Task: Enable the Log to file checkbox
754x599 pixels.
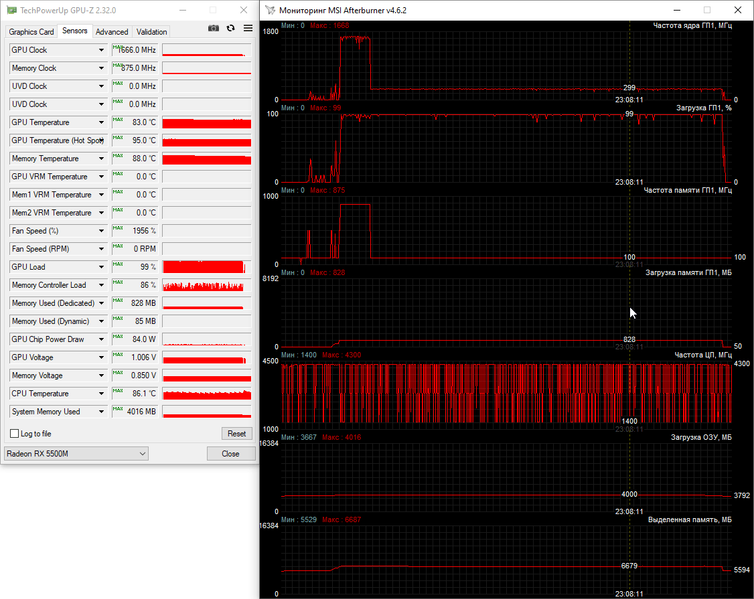Action: 14,433
